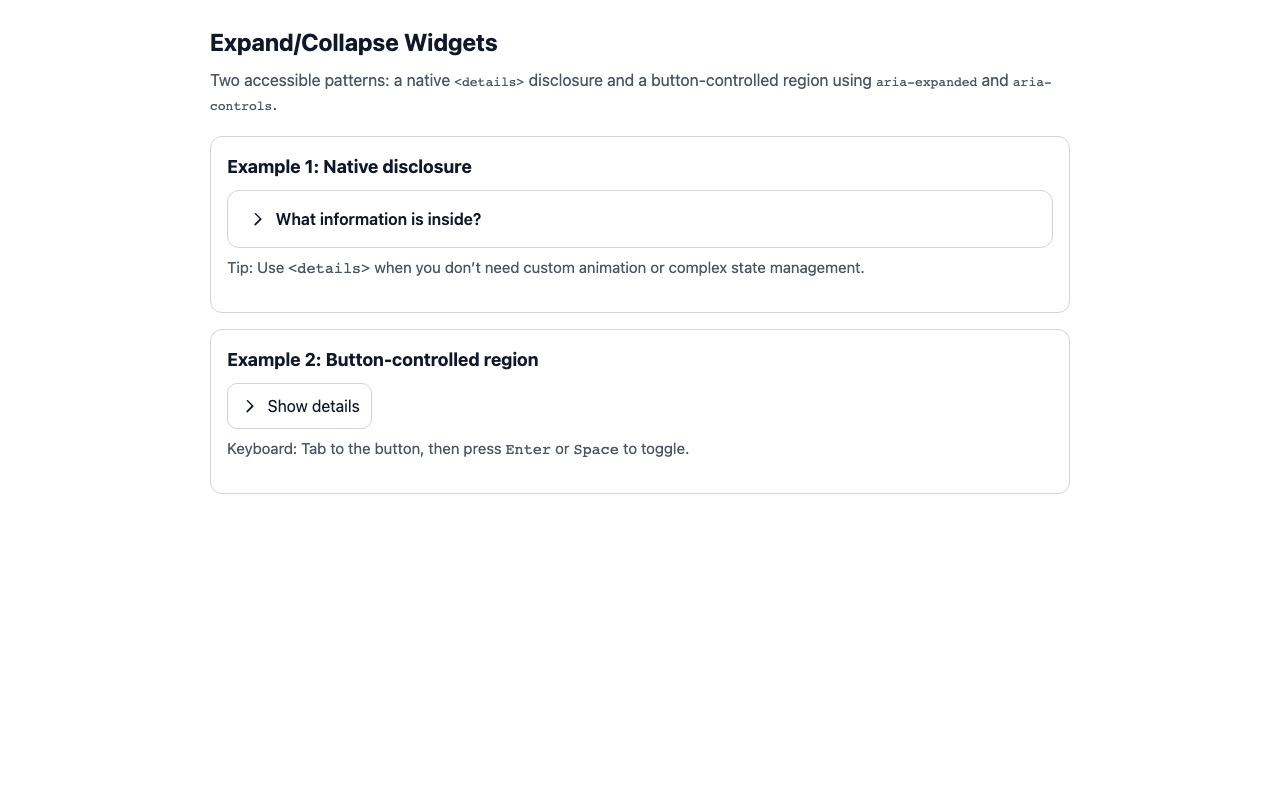The image size is (1280, 800).
Task: Click the <details> code text in the tip line
Action: [328, 268]
